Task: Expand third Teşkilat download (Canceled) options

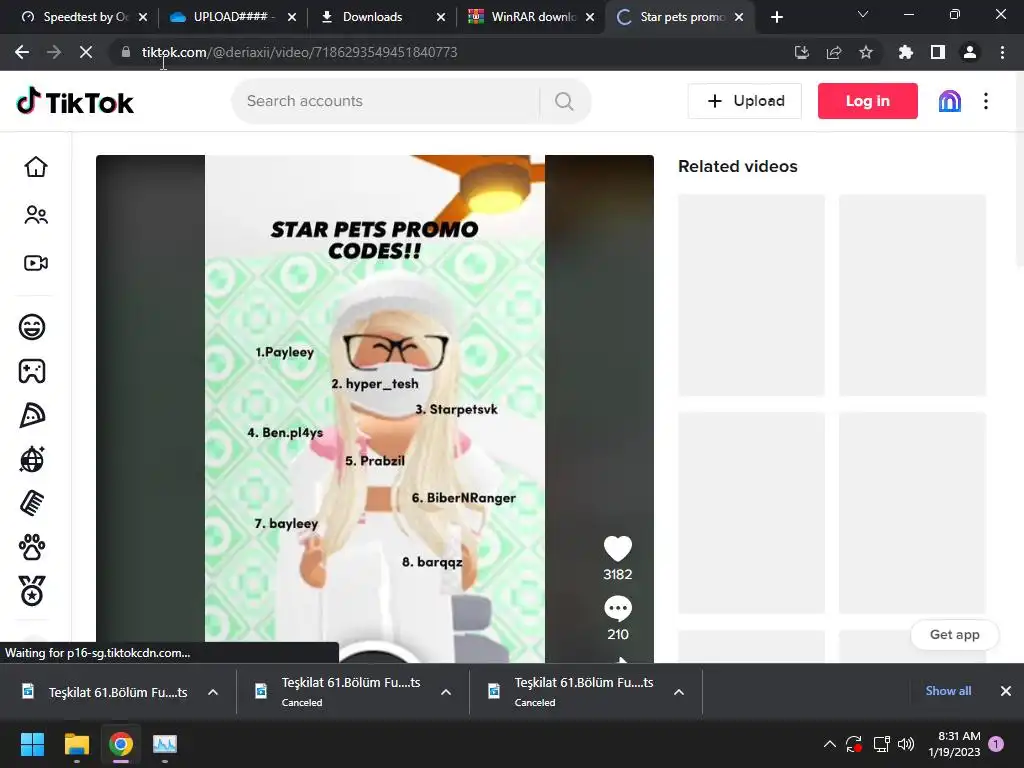Action: (679, 692)
